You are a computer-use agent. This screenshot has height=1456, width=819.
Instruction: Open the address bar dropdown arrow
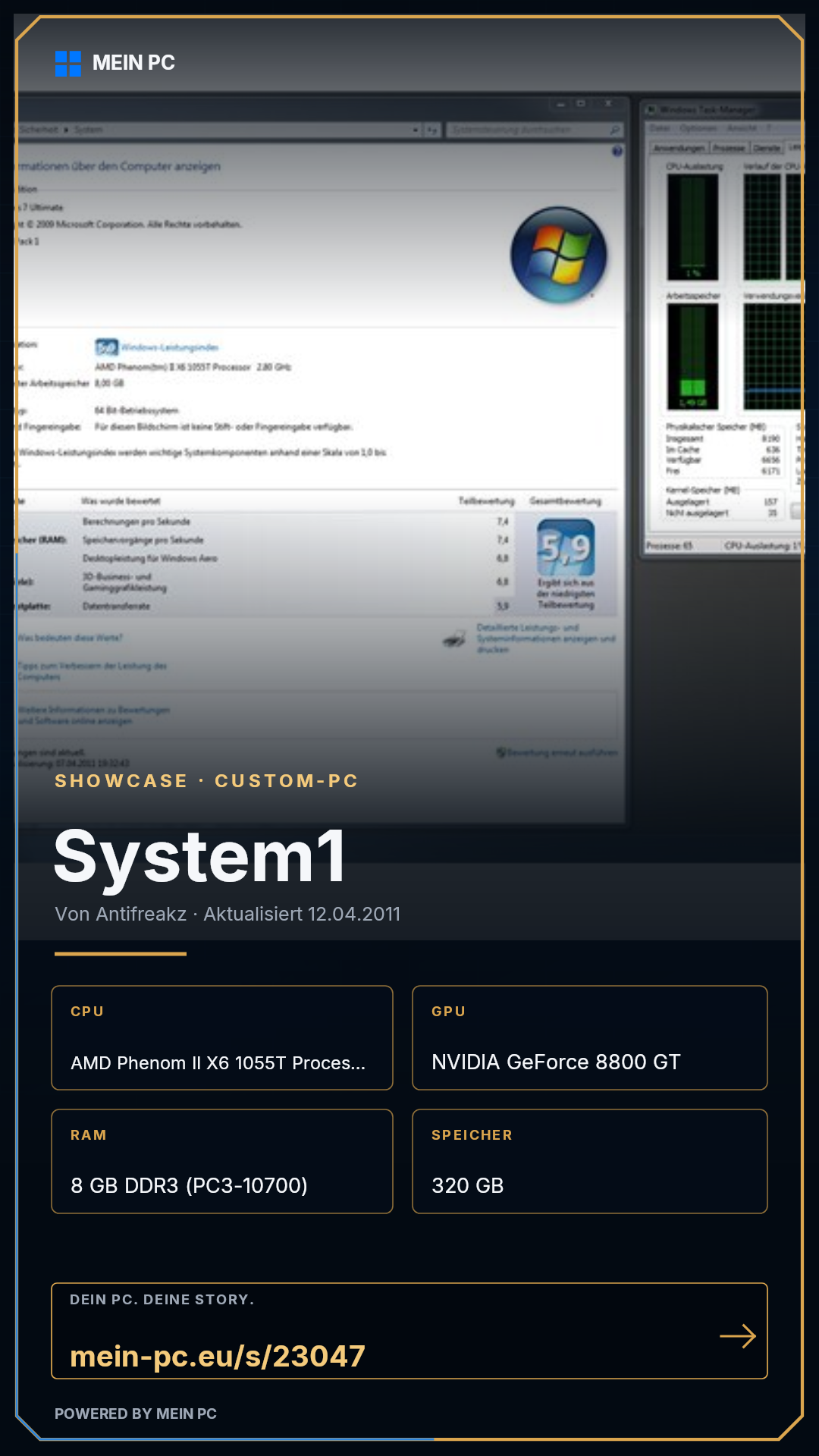(416, 130)
